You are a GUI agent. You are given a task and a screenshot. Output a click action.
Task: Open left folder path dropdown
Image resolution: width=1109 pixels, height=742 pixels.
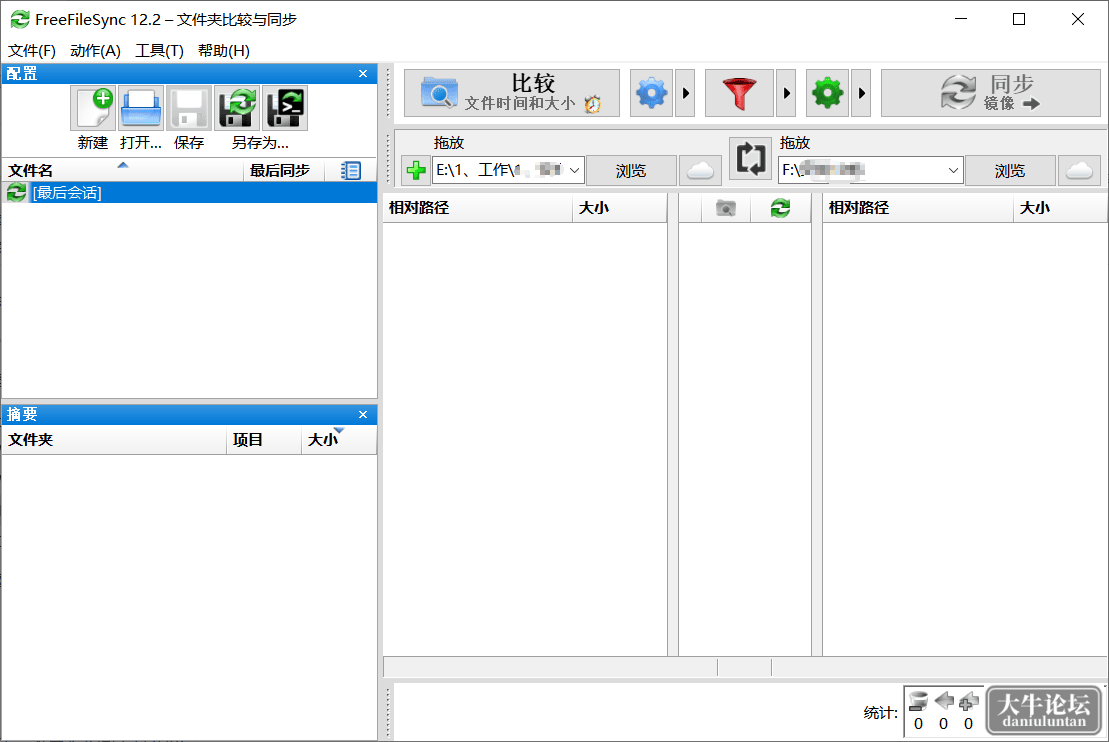574,170
